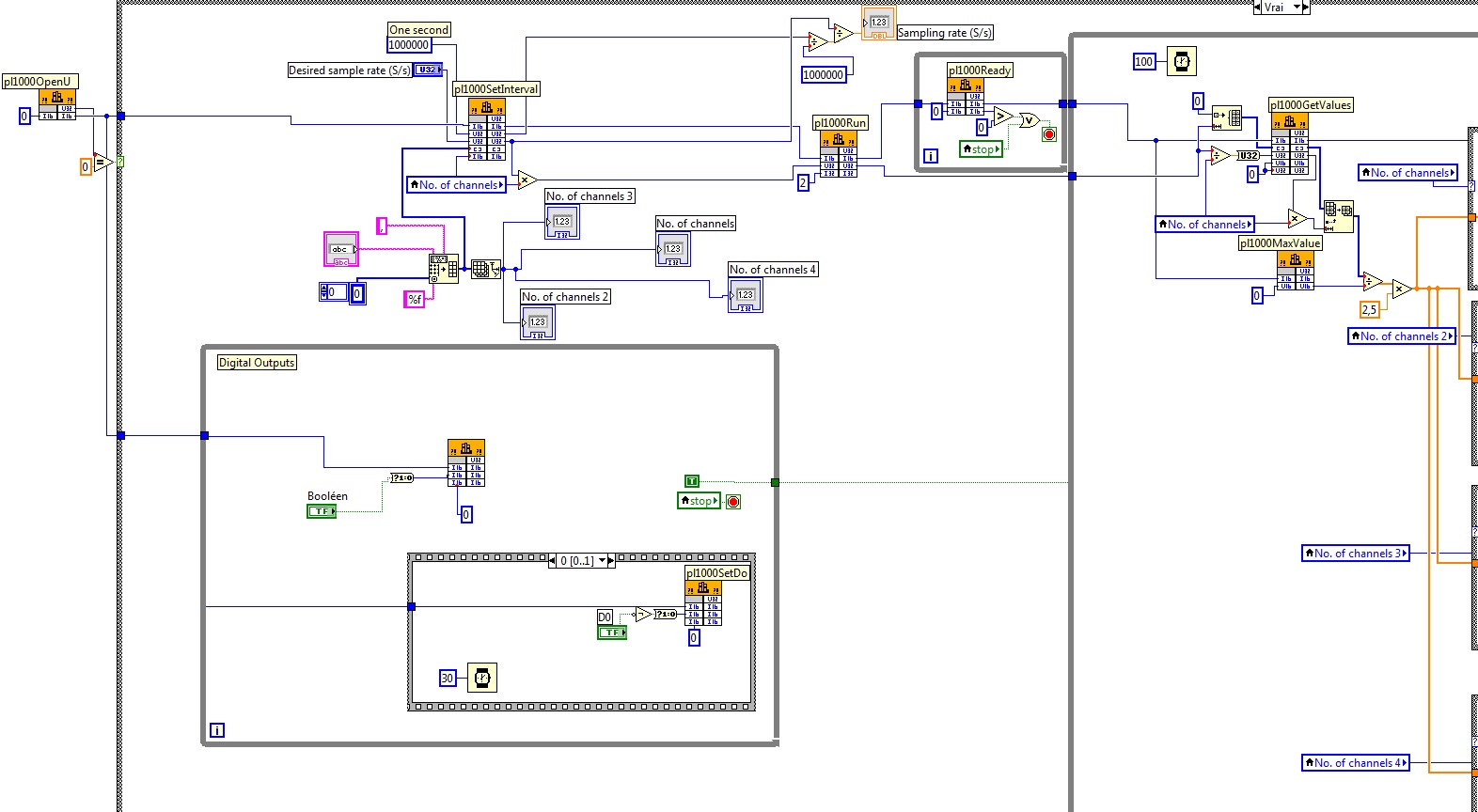This screenshot has width=1478, height=812.
Task: Click the stop condition terminal in Digital Outputs loop
Action: (733, 502)
